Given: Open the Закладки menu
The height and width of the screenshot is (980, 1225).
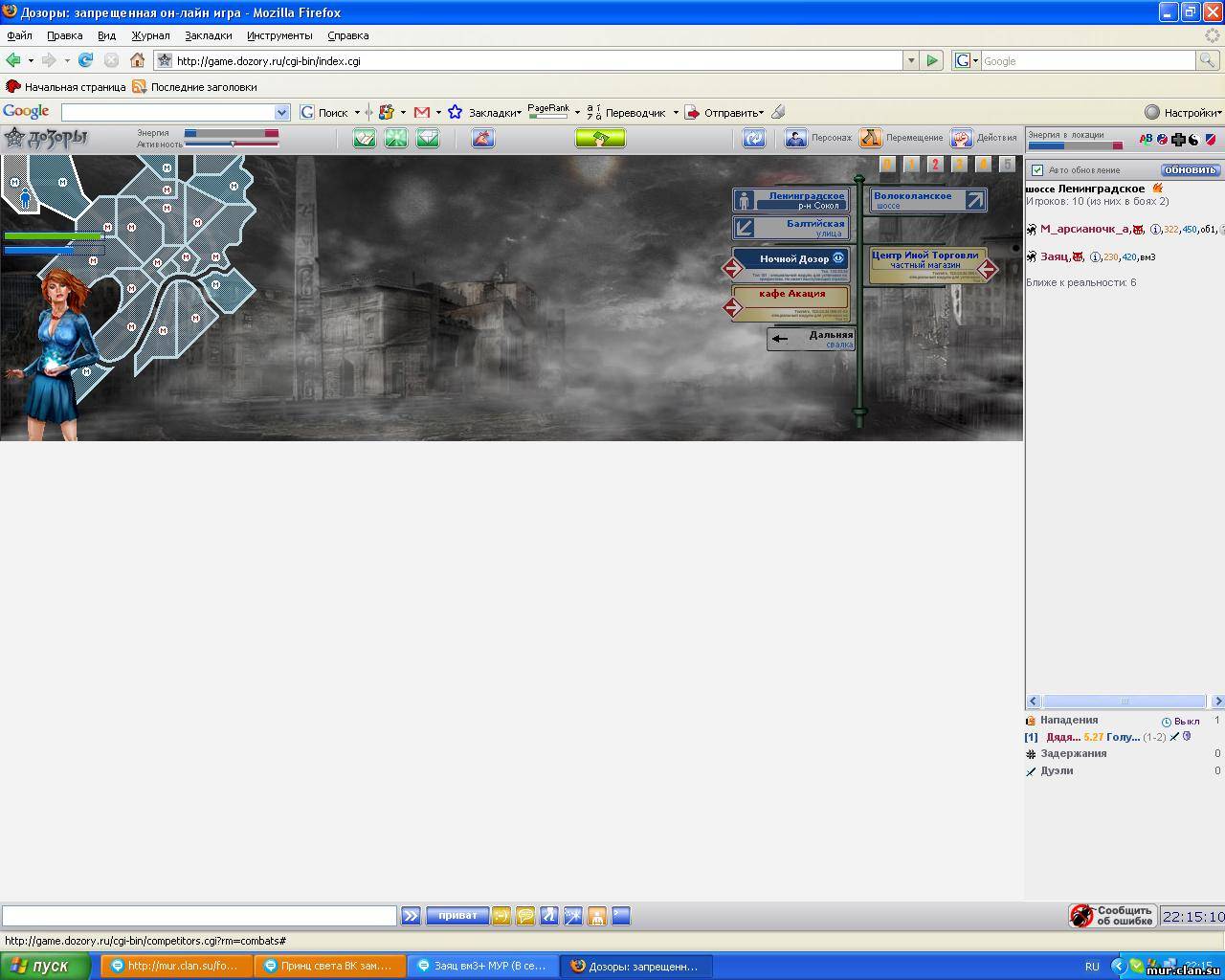Looking at the screenshot, I should click(x=208, y=35).
